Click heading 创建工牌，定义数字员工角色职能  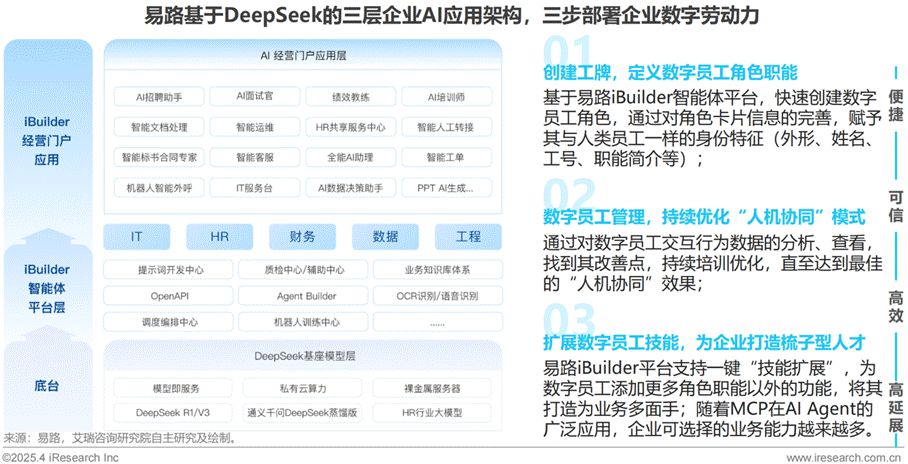coord(670,72)
